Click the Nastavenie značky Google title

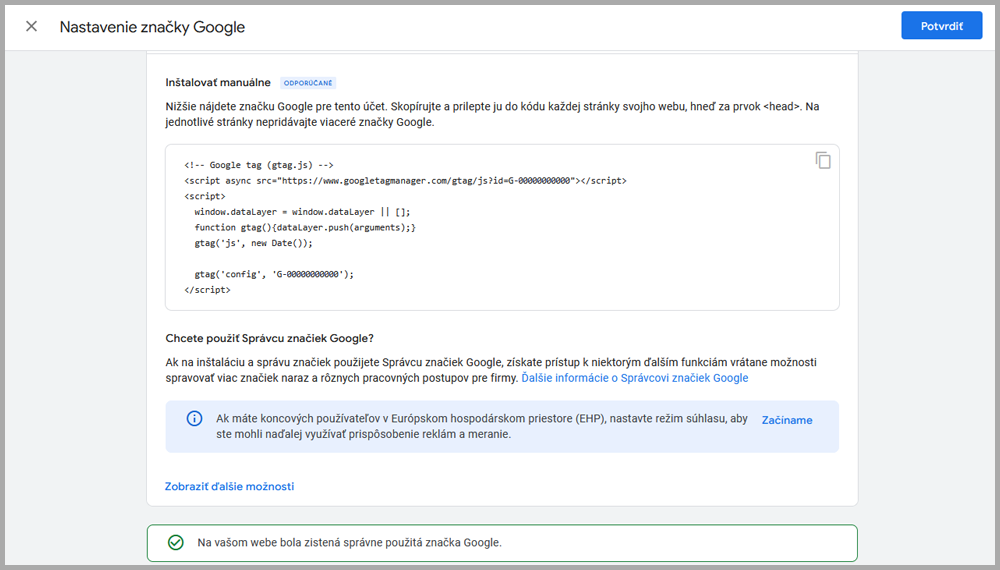pyautogui.click(x=152, y=27)
